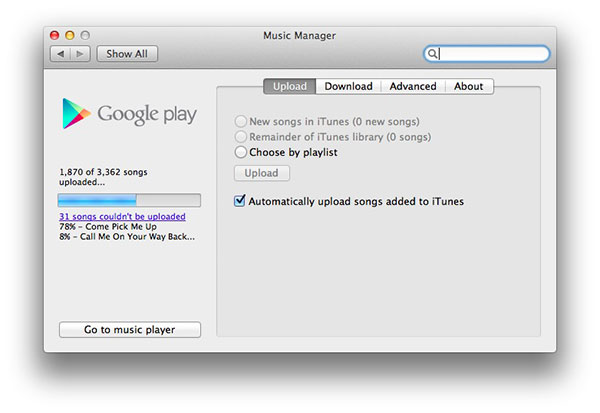Image resolution: width=600 pixels, height=413 pixels.
Task: Click the 1,870 of 3,362 songs uploaded text
Action: [x=103, y=177]
